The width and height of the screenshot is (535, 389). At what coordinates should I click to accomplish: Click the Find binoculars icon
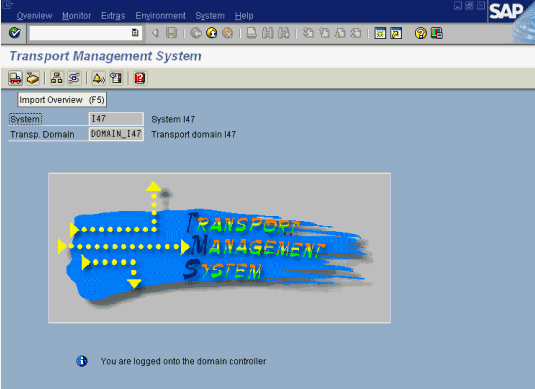pyautogui.click(x=268, y=33)
